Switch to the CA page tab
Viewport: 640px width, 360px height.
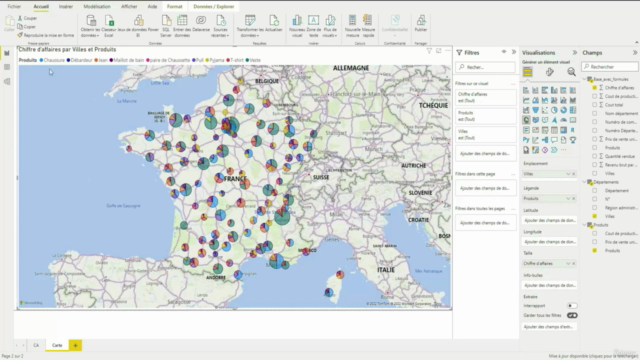pos(36,345)
